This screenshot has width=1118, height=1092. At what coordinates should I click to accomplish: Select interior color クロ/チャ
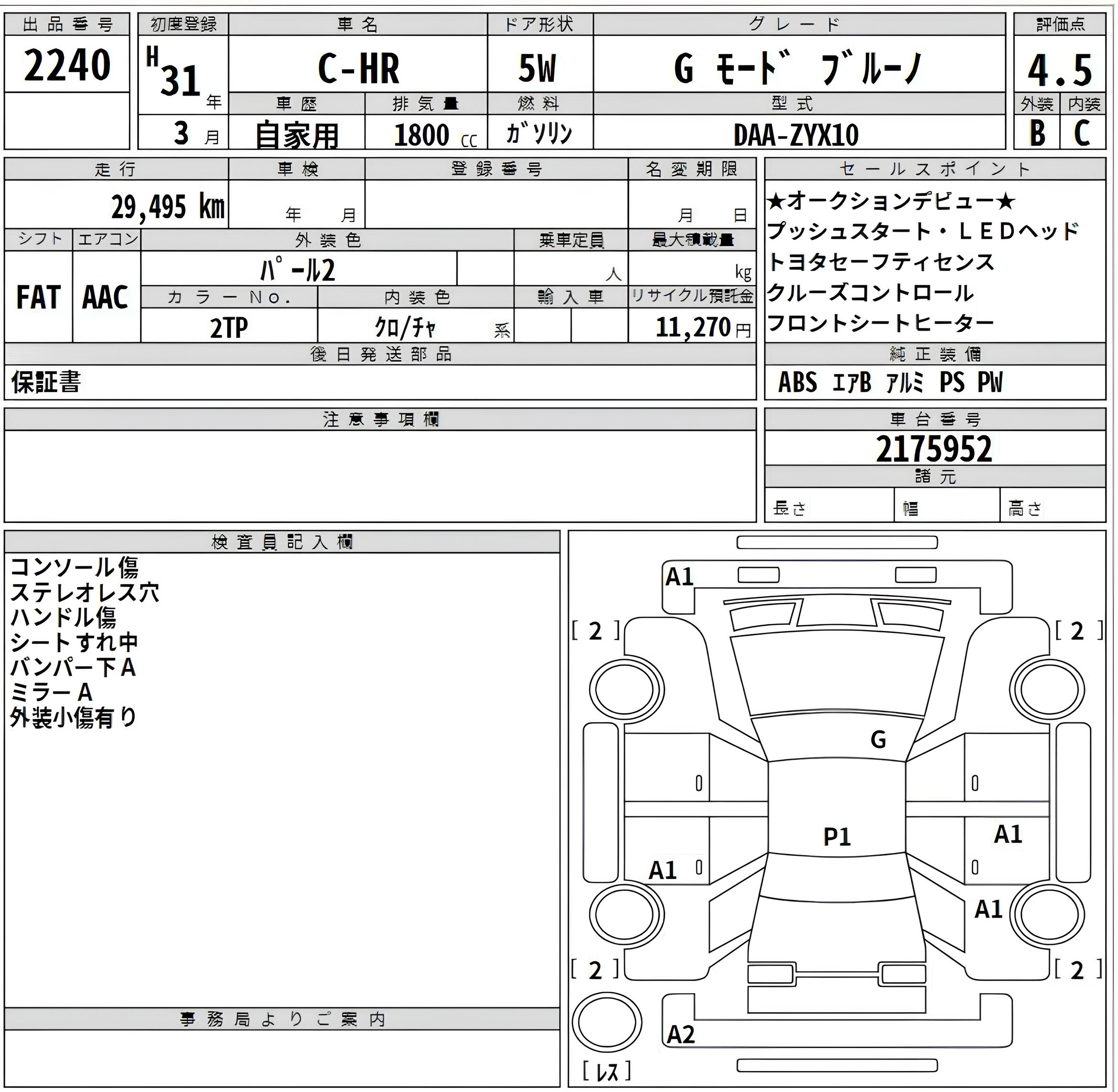pos(405,328)
